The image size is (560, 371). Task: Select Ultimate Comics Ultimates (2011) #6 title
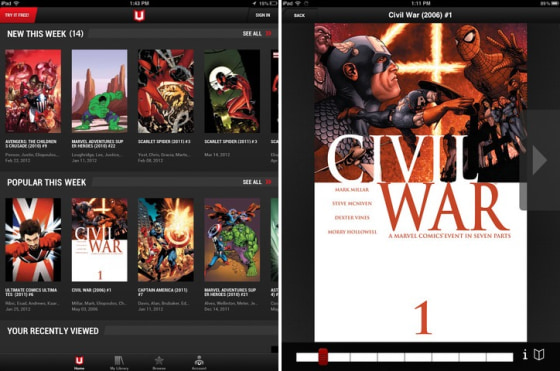coord(31,292)
